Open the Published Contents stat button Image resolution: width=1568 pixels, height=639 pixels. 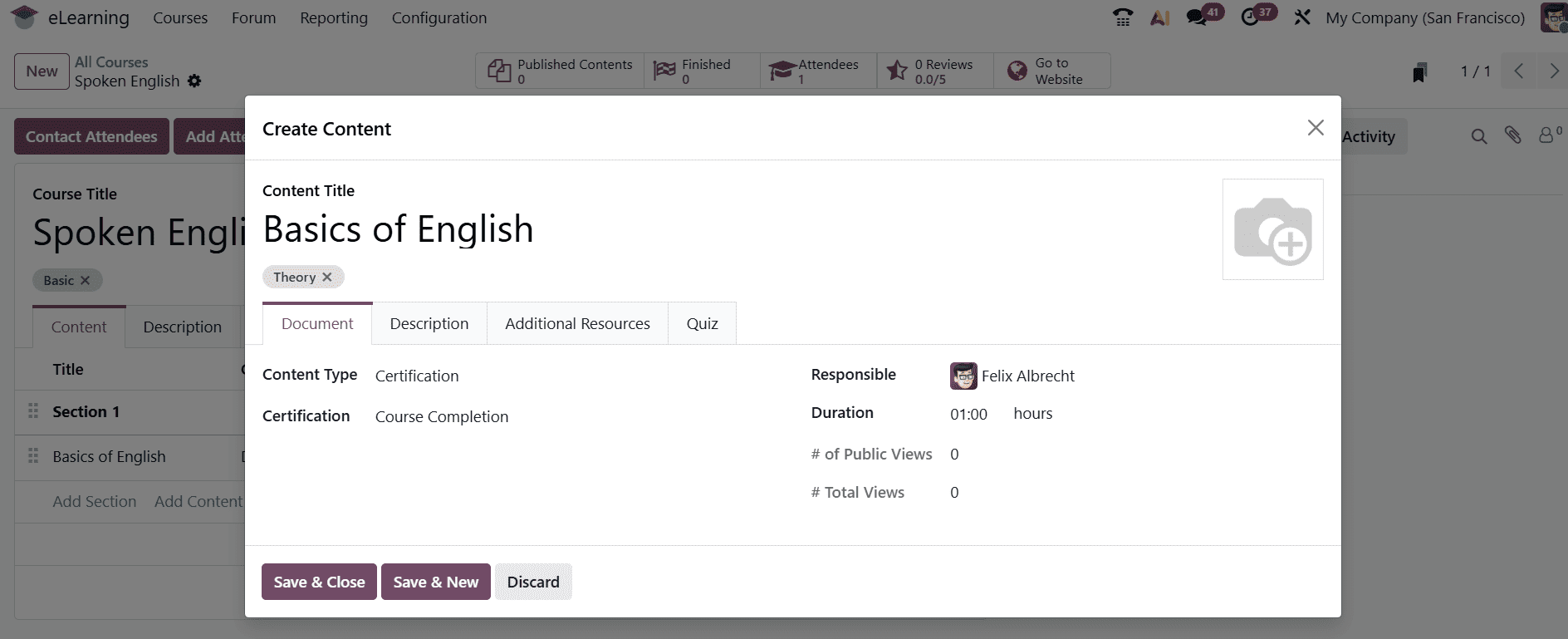click(561, 71)
